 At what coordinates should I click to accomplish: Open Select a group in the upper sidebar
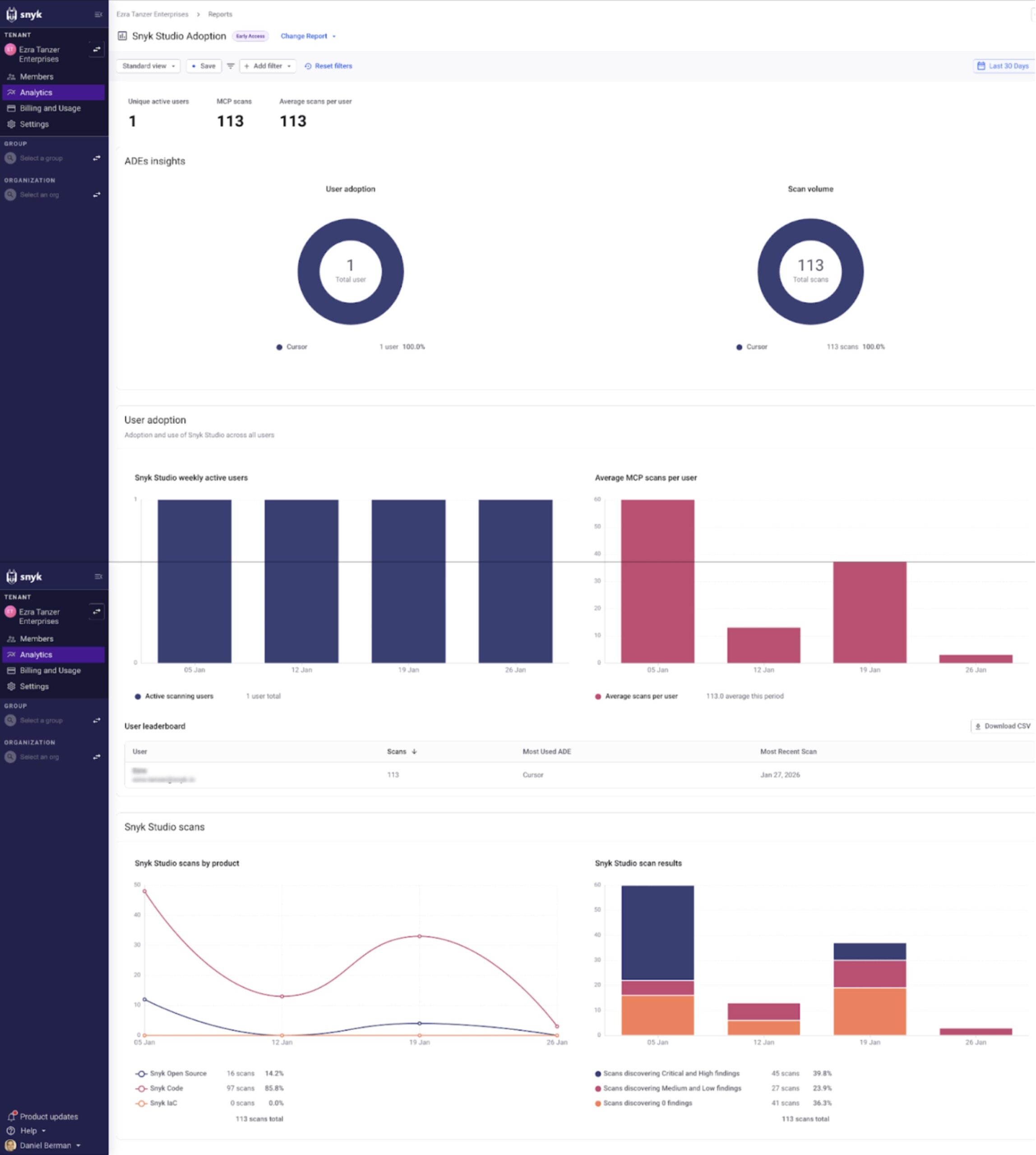click(x=41, y=158)
